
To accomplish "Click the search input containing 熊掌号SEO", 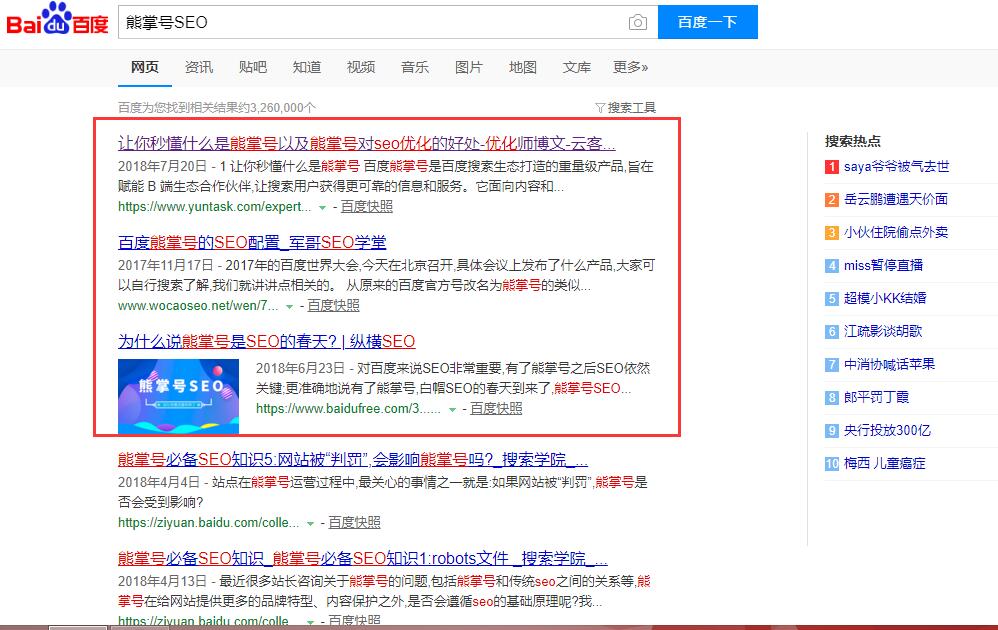I will (x=370, y=22).
